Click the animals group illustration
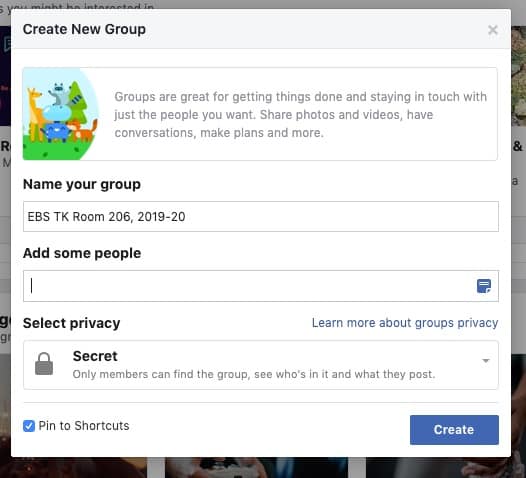526x478 pixels. pyautogui.click(x=60, y=114)
